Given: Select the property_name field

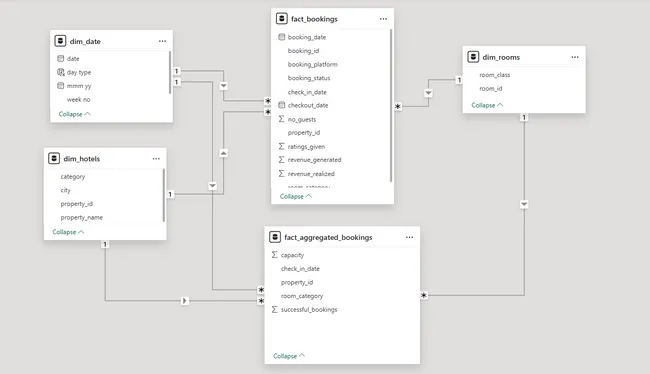Looking at the screenshot, I should [x=82, y=217].
